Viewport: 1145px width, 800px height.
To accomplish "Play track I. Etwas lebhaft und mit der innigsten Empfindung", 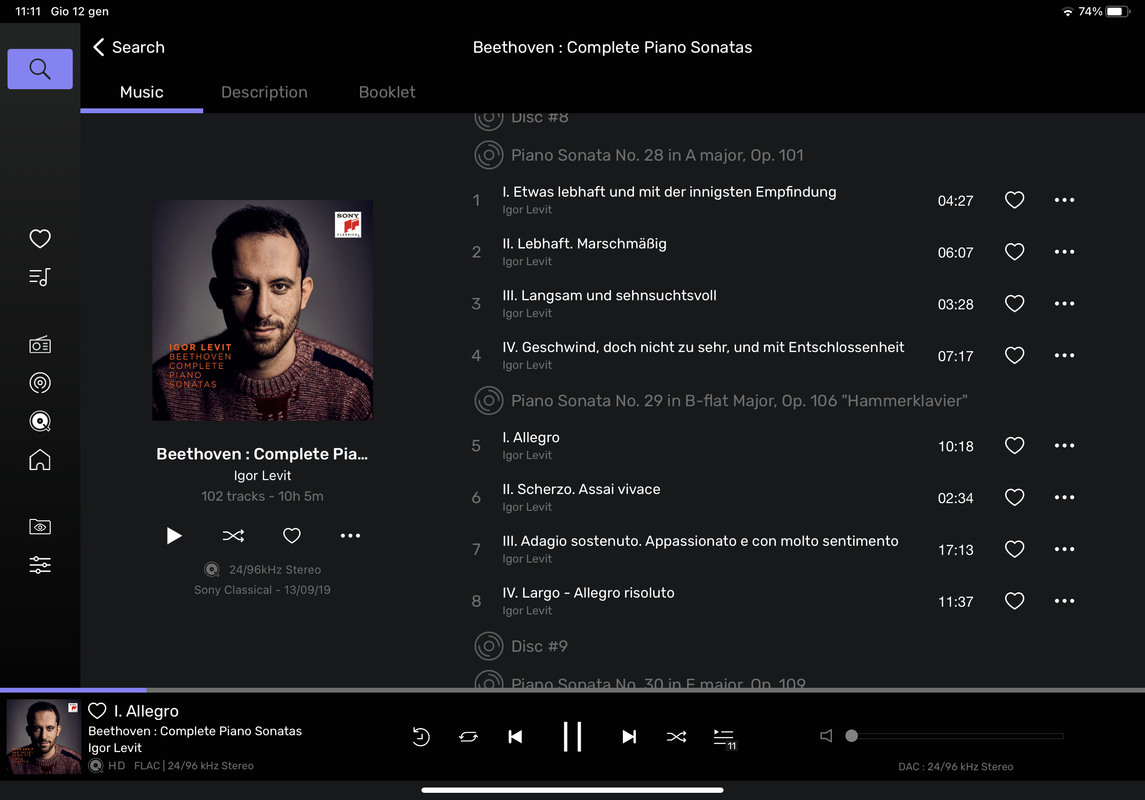I will (x=669, y=192).
